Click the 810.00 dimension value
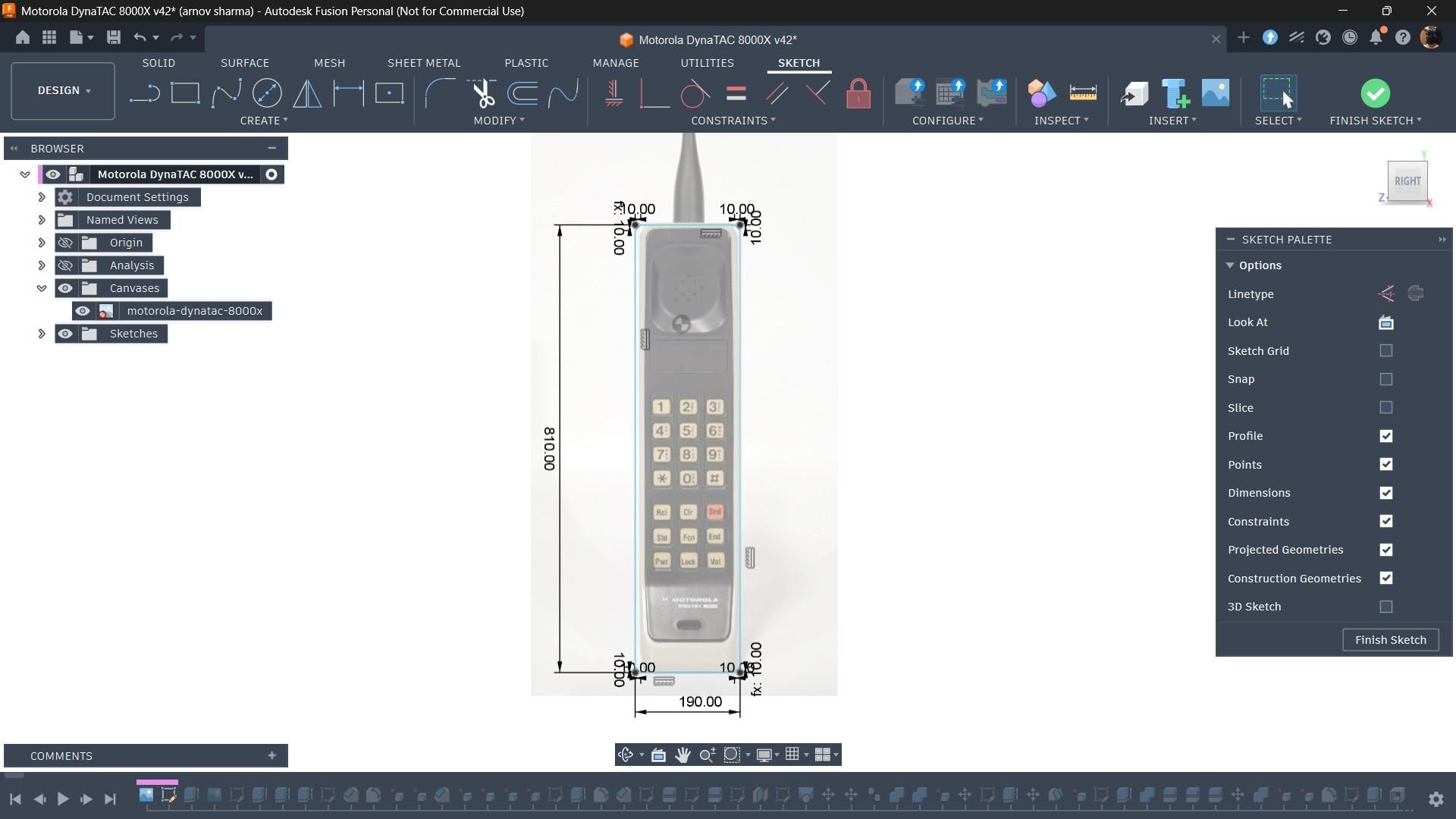Viewport: 1456px width, 819px height. 549,448
